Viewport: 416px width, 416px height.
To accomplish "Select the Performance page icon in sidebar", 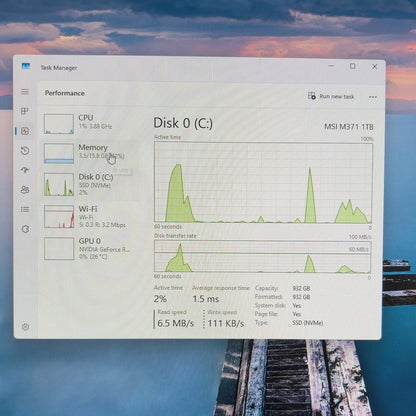I will pos(25,131).
